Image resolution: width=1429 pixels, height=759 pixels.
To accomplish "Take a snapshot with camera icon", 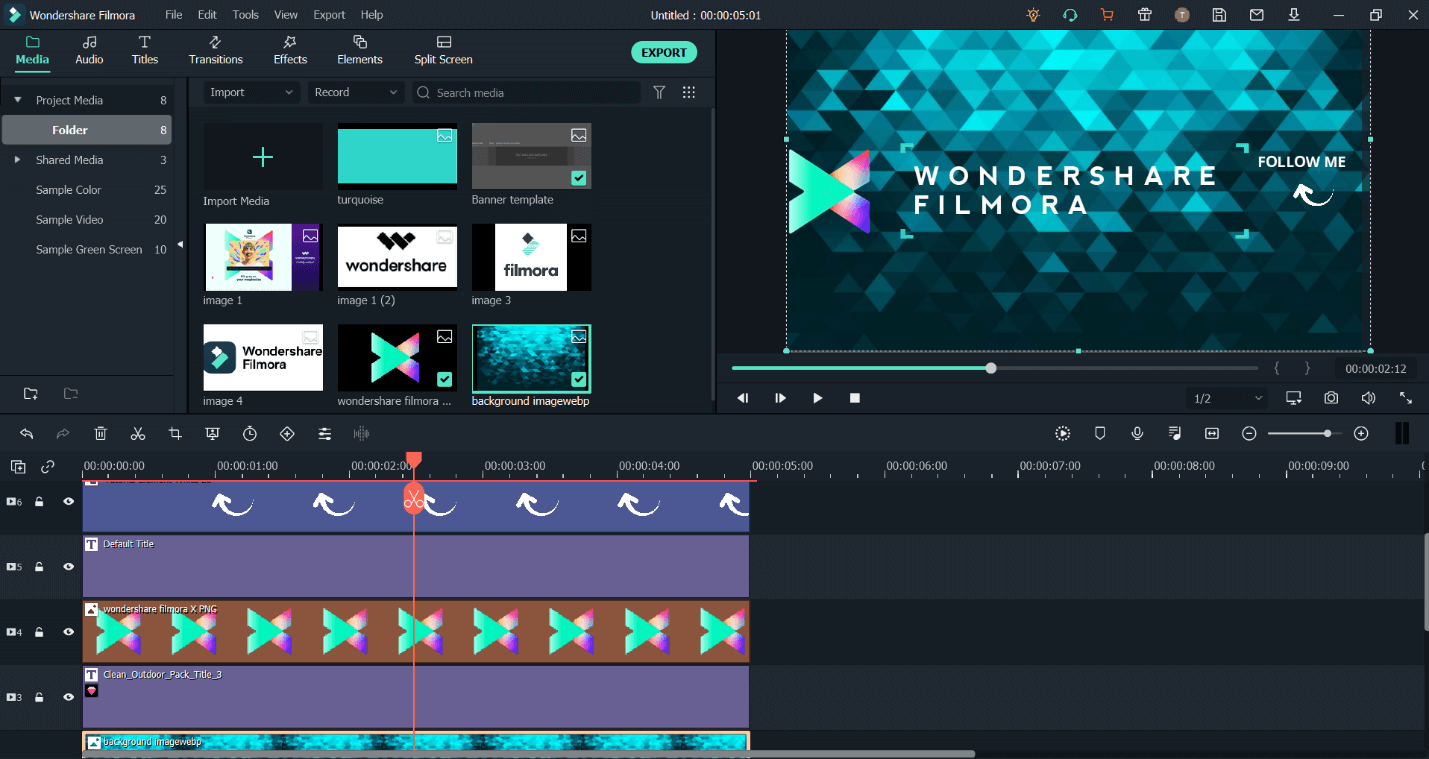I will click(1331, 398).
